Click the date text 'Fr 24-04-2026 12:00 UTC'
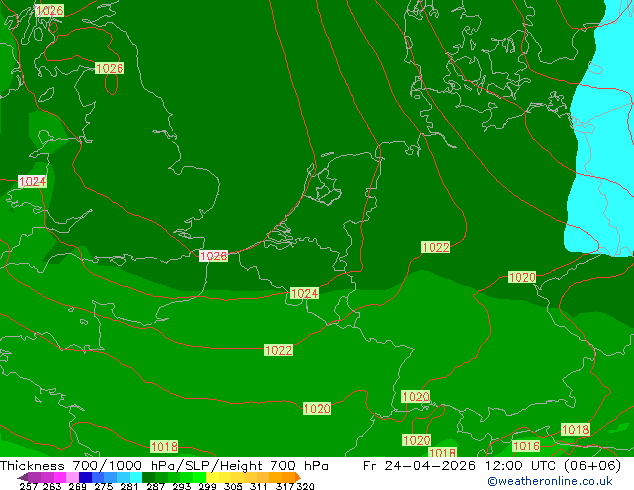Viewport: 634px width, 490px height. (461, 466)
